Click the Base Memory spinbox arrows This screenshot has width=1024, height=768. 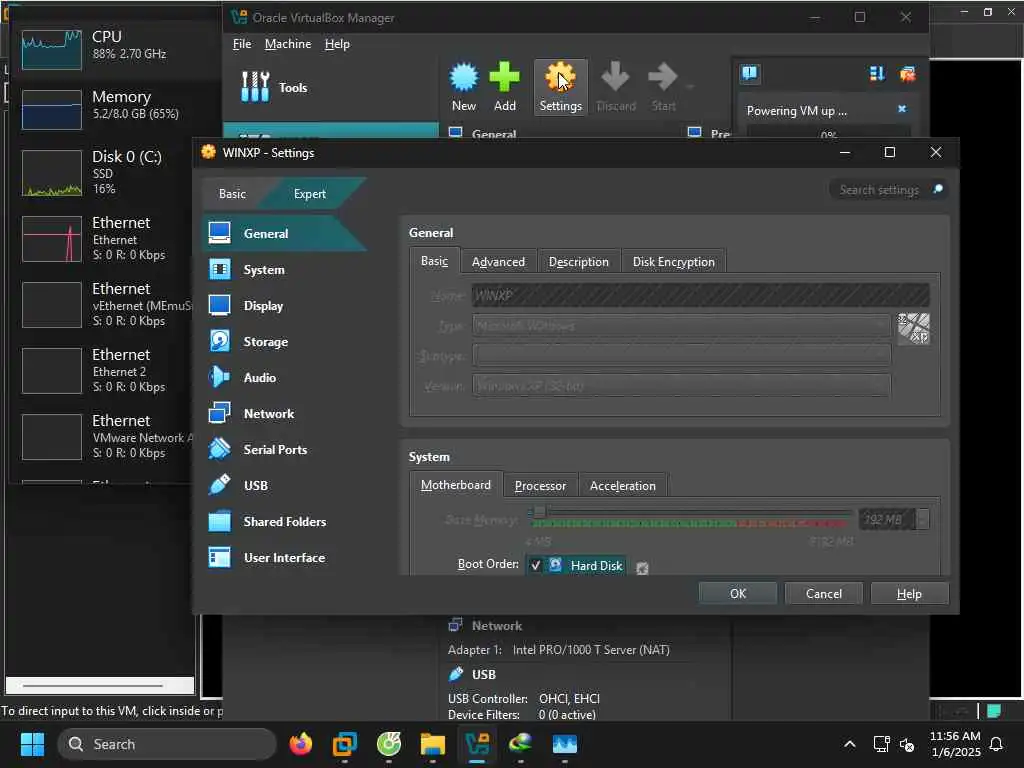coord(923,519)
